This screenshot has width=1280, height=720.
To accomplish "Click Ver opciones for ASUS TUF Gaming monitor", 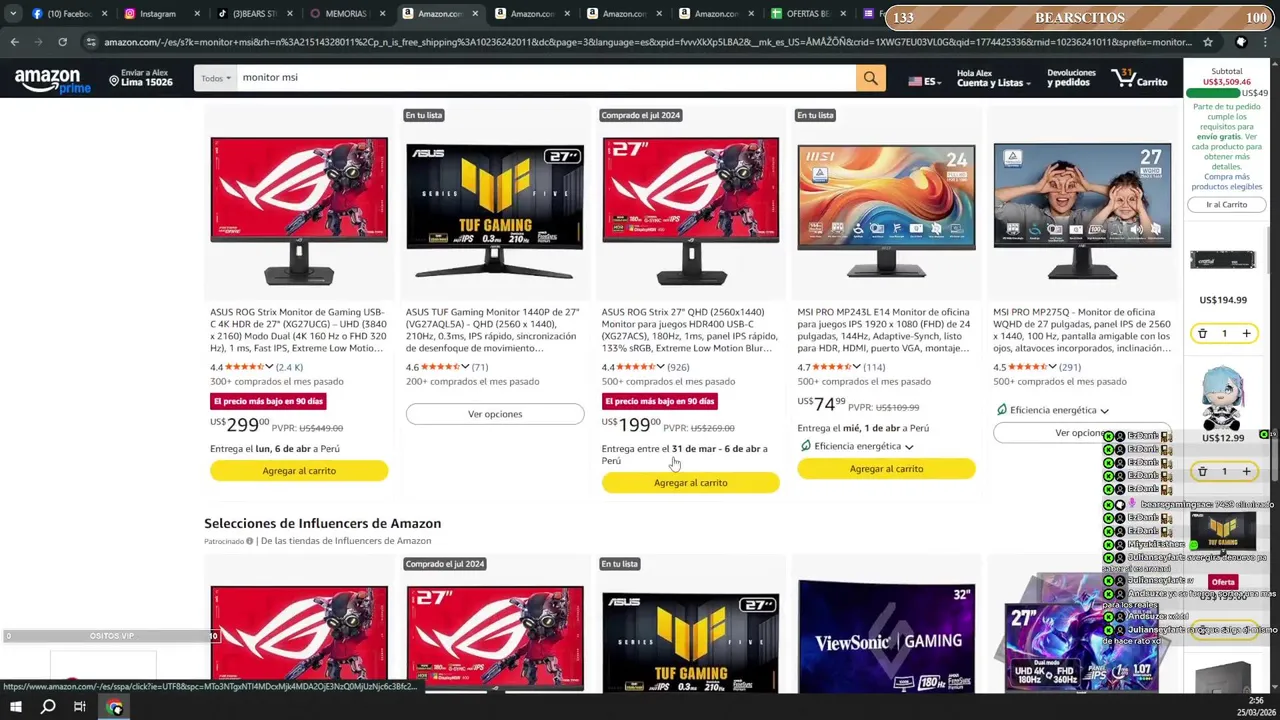I will tap(495, 414).
